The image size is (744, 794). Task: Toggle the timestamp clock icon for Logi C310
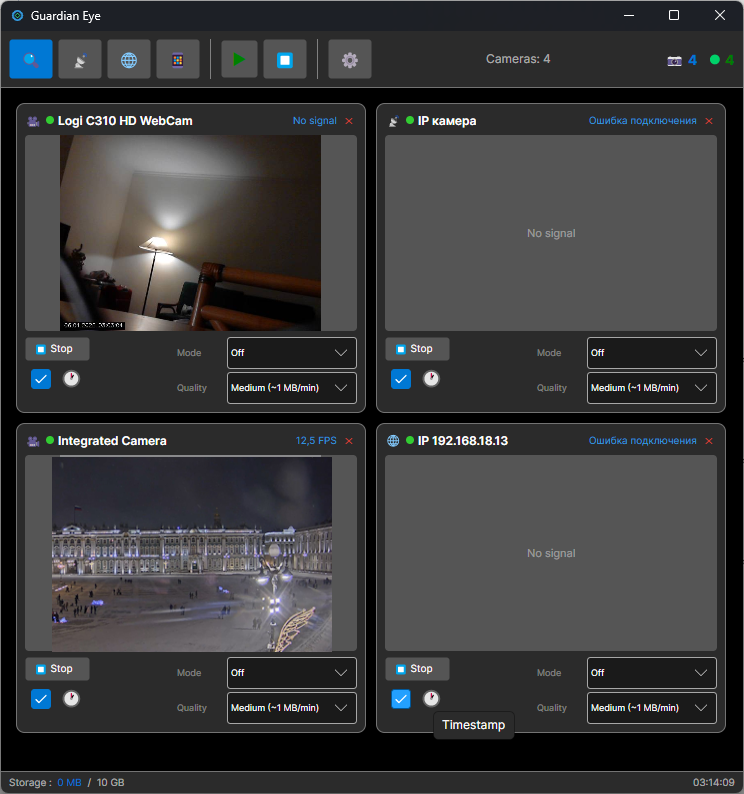71,378
